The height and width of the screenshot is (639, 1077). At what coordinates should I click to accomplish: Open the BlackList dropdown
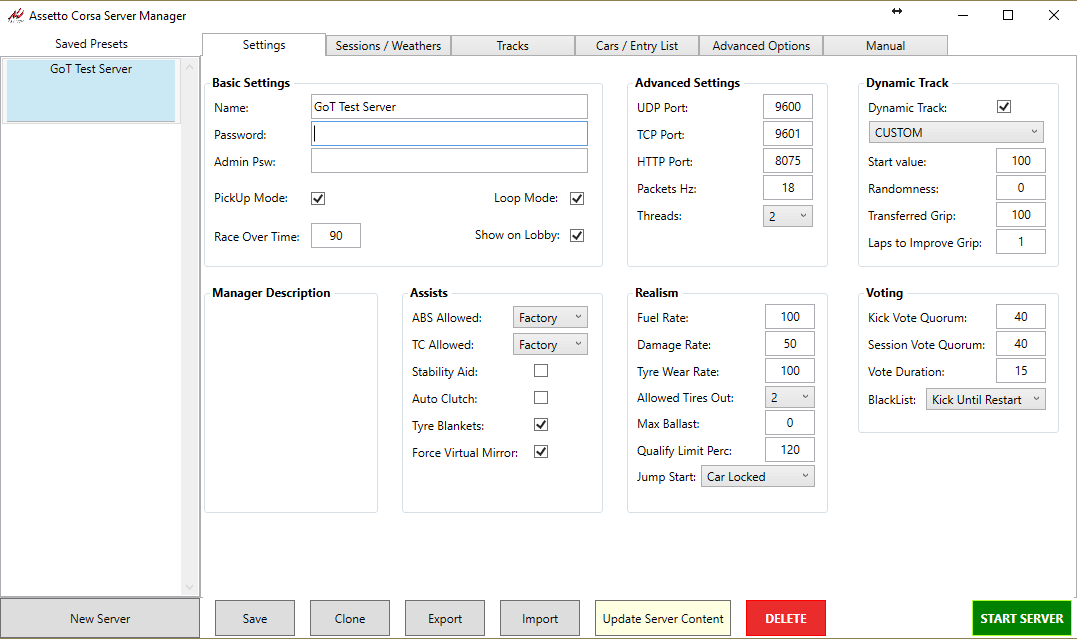[986, 399]
